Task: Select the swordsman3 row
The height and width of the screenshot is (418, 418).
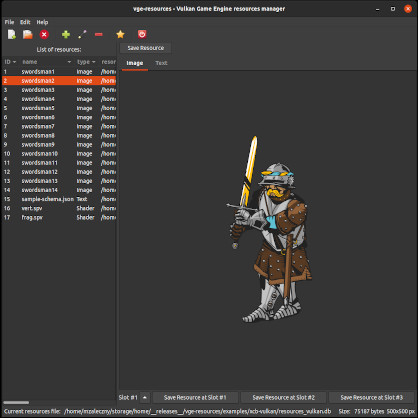Action: click(59, 90)
